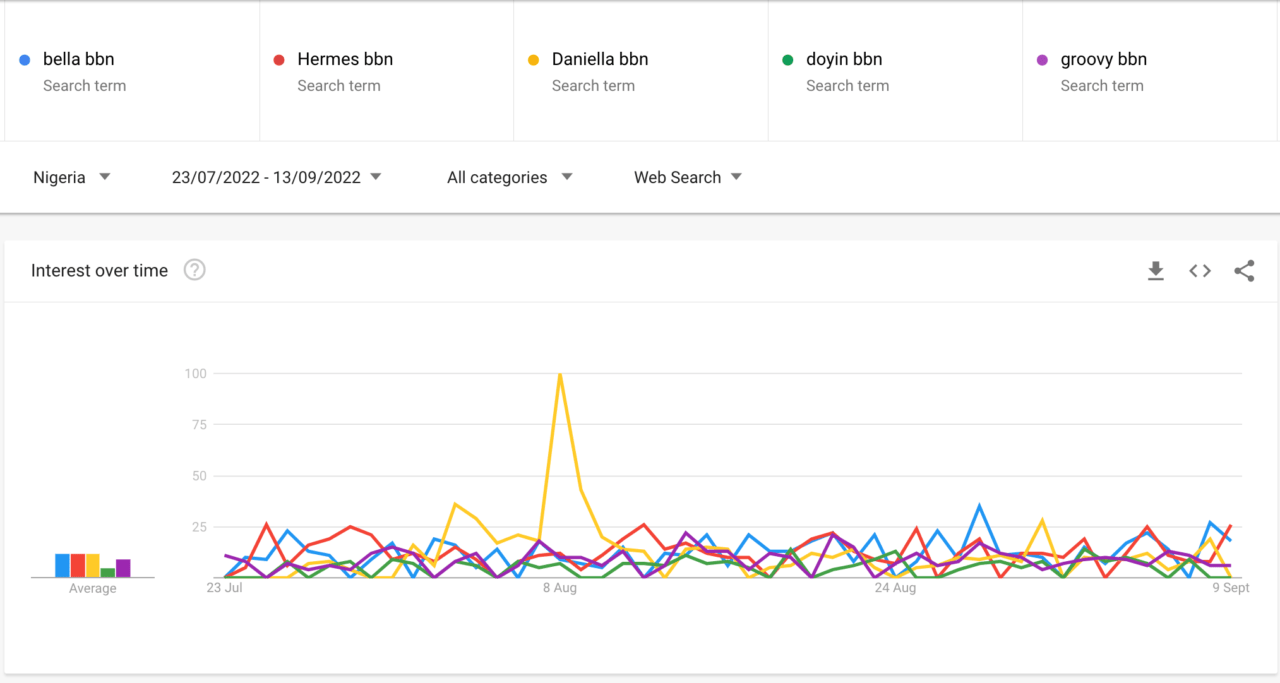The height and width of the screenshot is (683, 1280).
Task: Share the Interest over time chart
Action: point(1244,271)
